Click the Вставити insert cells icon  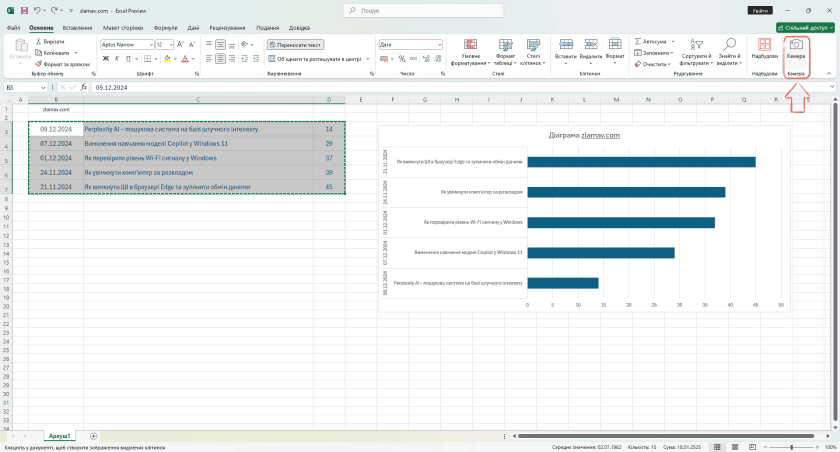[x=566, y=44]
